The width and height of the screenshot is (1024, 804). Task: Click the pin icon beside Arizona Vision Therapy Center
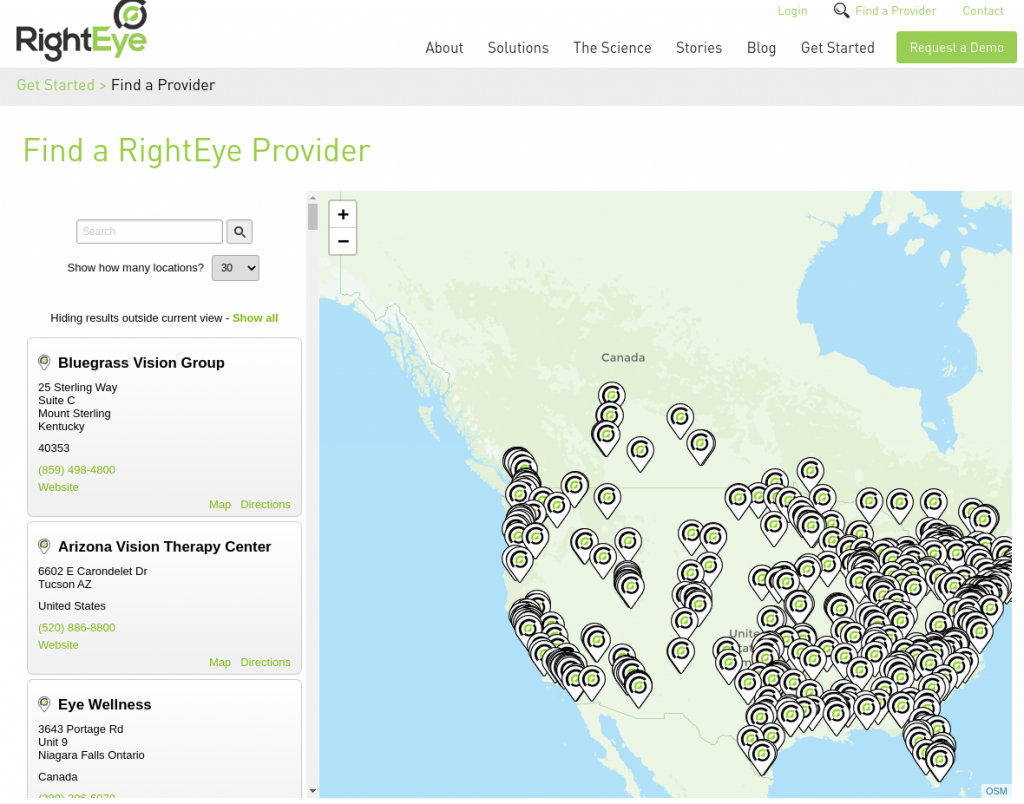coord(44,546)
